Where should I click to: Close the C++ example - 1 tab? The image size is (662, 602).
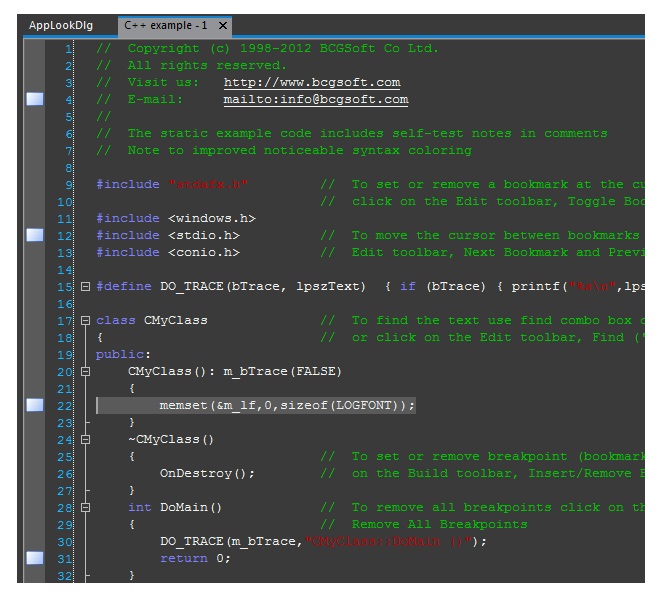click(222, 26)
